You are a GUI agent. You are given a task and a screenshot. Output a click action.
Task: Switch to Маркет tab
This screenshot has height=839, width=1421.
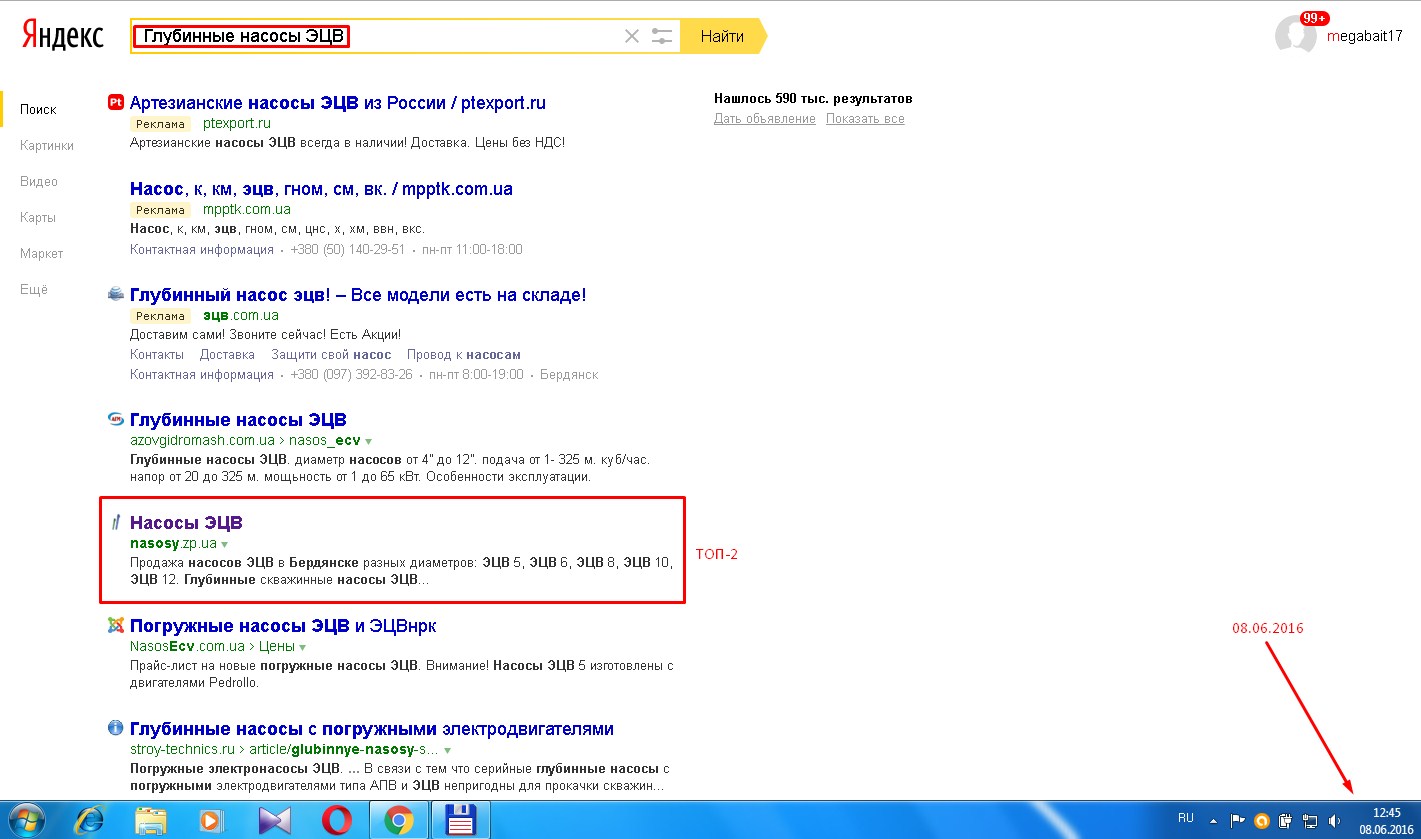pyautogui.click(x=41, y=253)
